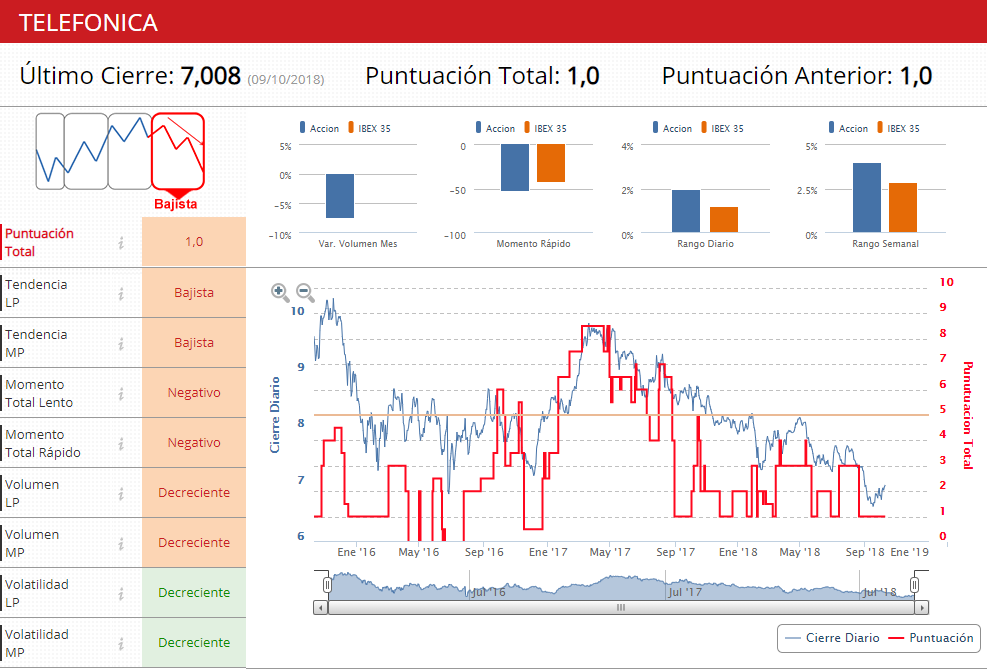The width and height of the screenshot is (989, 669).
Task: Click the Jul '17 marker in navigator
Action: tap(684, 592)
